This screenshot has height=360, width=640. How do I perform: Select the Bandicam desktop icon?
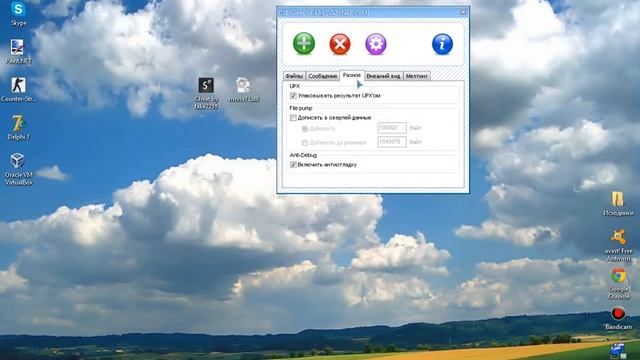click(618, 318)
